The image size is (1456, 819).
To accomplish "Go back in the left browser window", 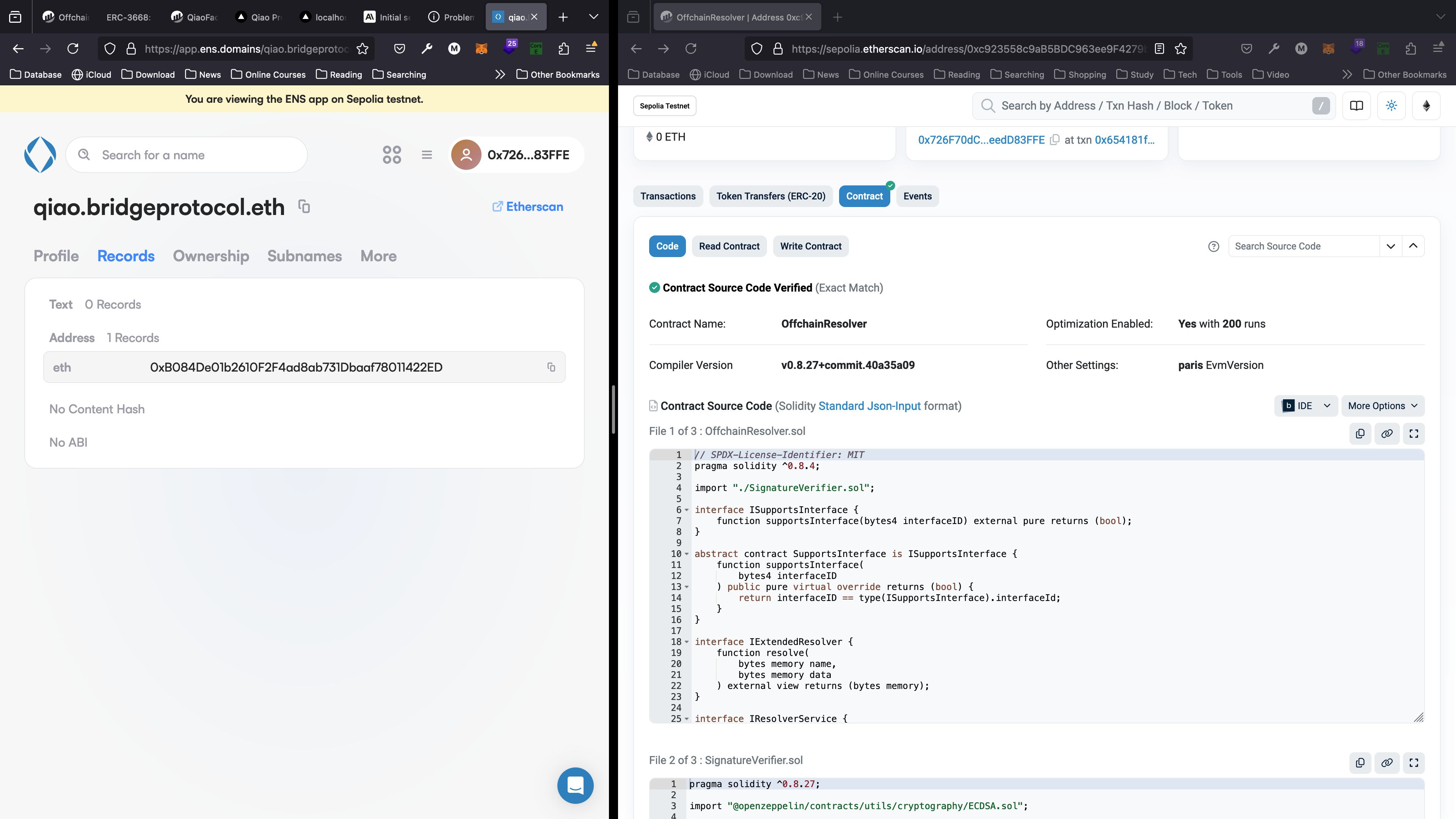I will [x=18, y=49].
